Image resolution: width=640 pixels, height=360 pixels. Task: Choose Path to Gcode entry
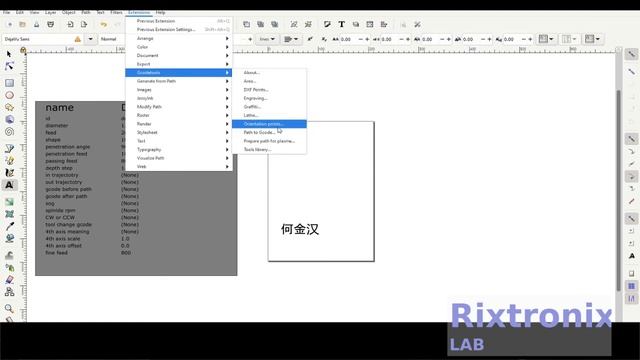(269, 132)
